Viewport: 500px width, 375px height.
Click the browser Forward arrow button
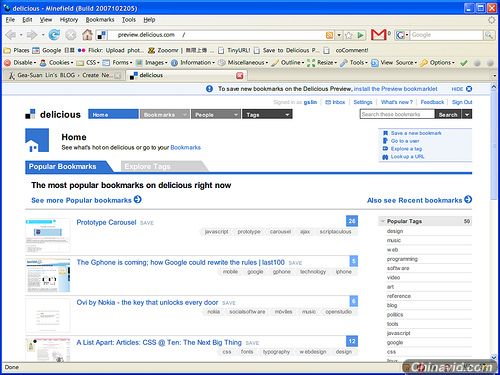pyautogui.click(x=32, y=35)
